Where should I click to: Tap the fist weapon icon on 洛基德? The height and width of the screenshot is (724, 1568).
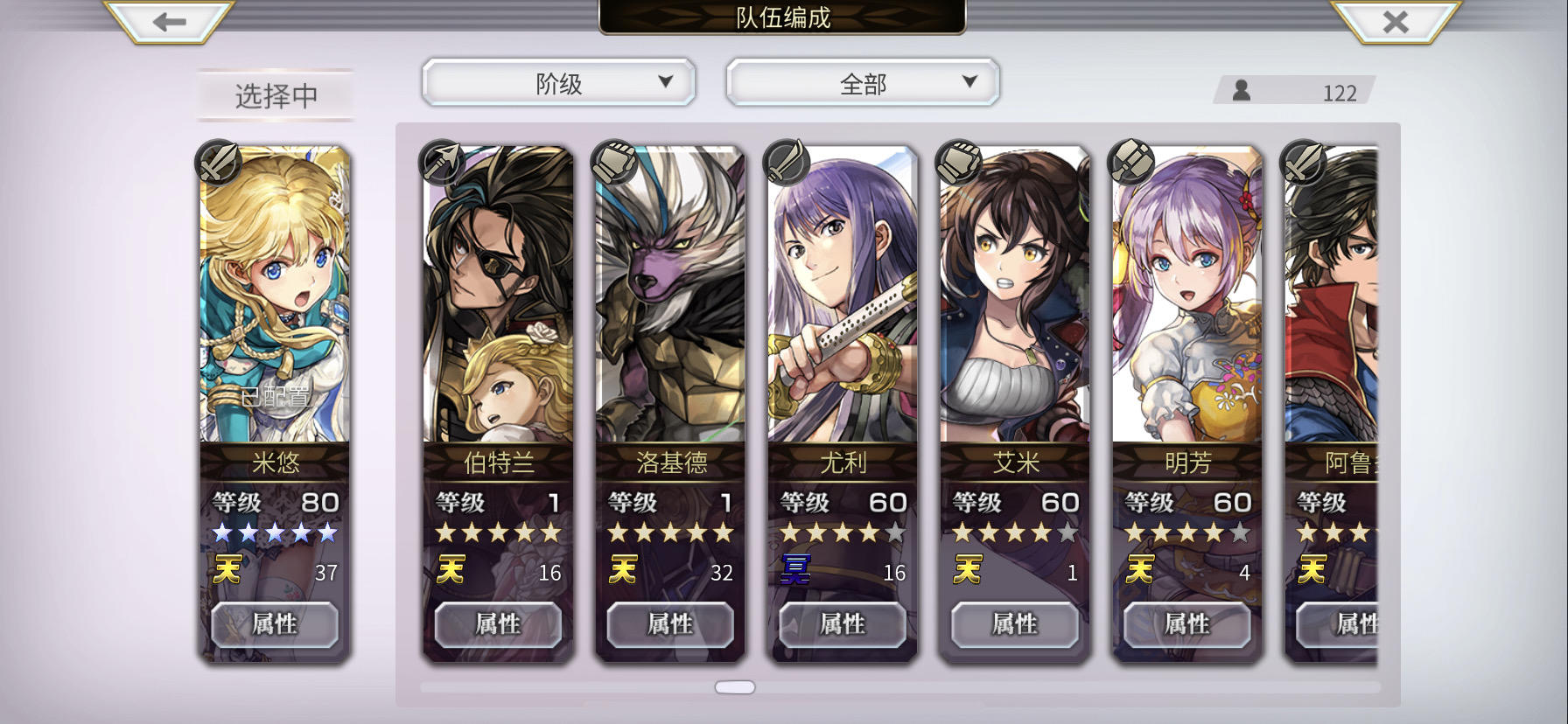(x=614, y=163)
